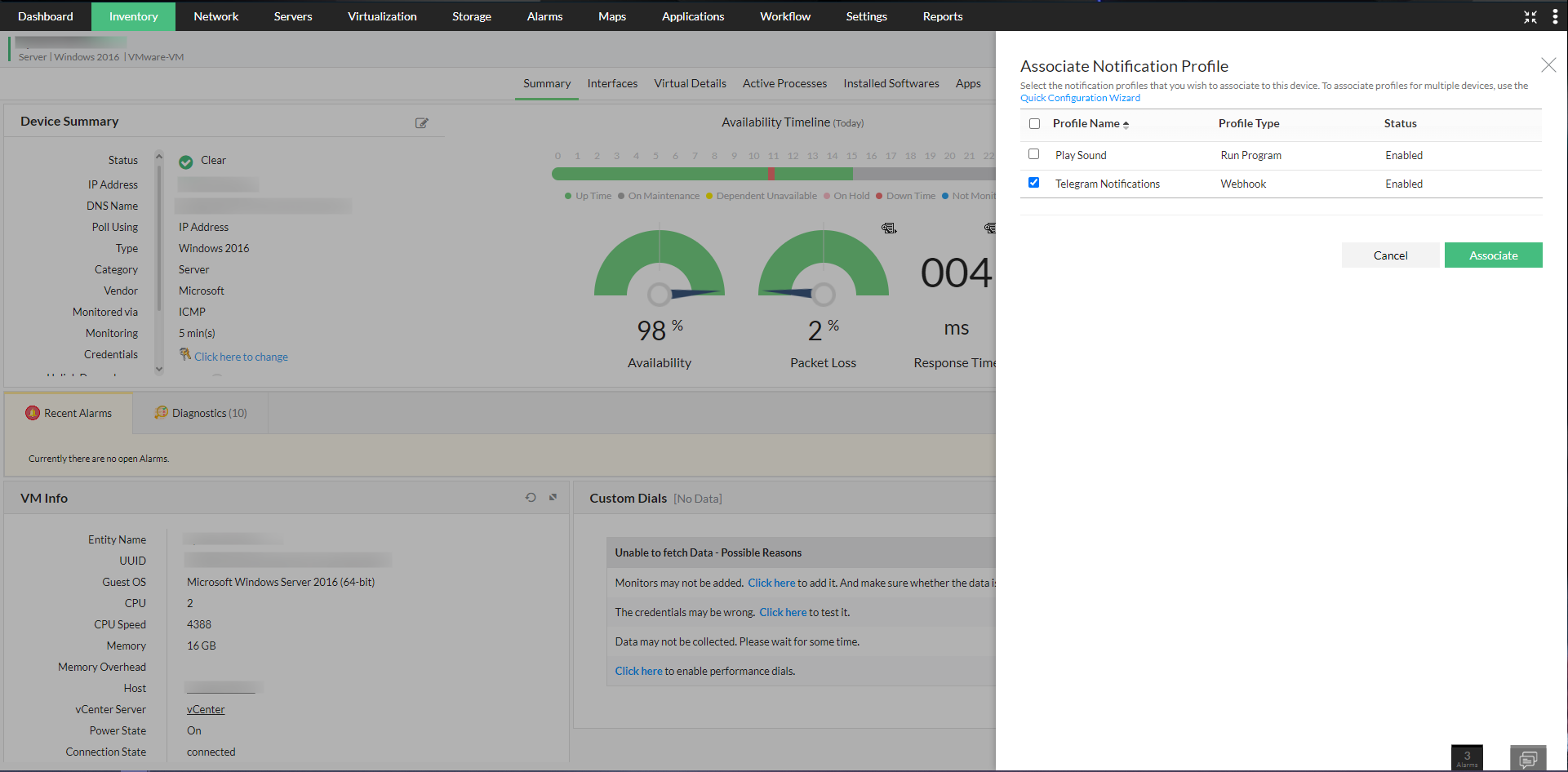Screen dimensions: 1568x772
Task: Check the Play Sound notification profile
Action: [1033, 154]
